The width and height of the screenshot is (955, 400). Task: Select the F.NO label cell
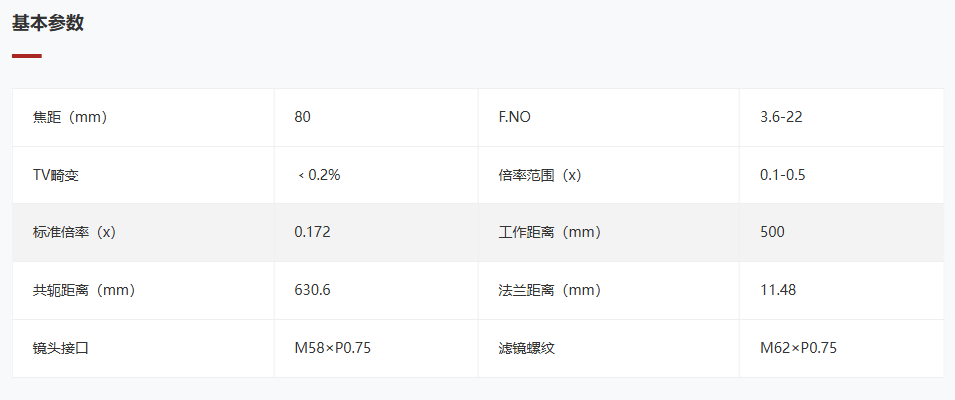608,118
